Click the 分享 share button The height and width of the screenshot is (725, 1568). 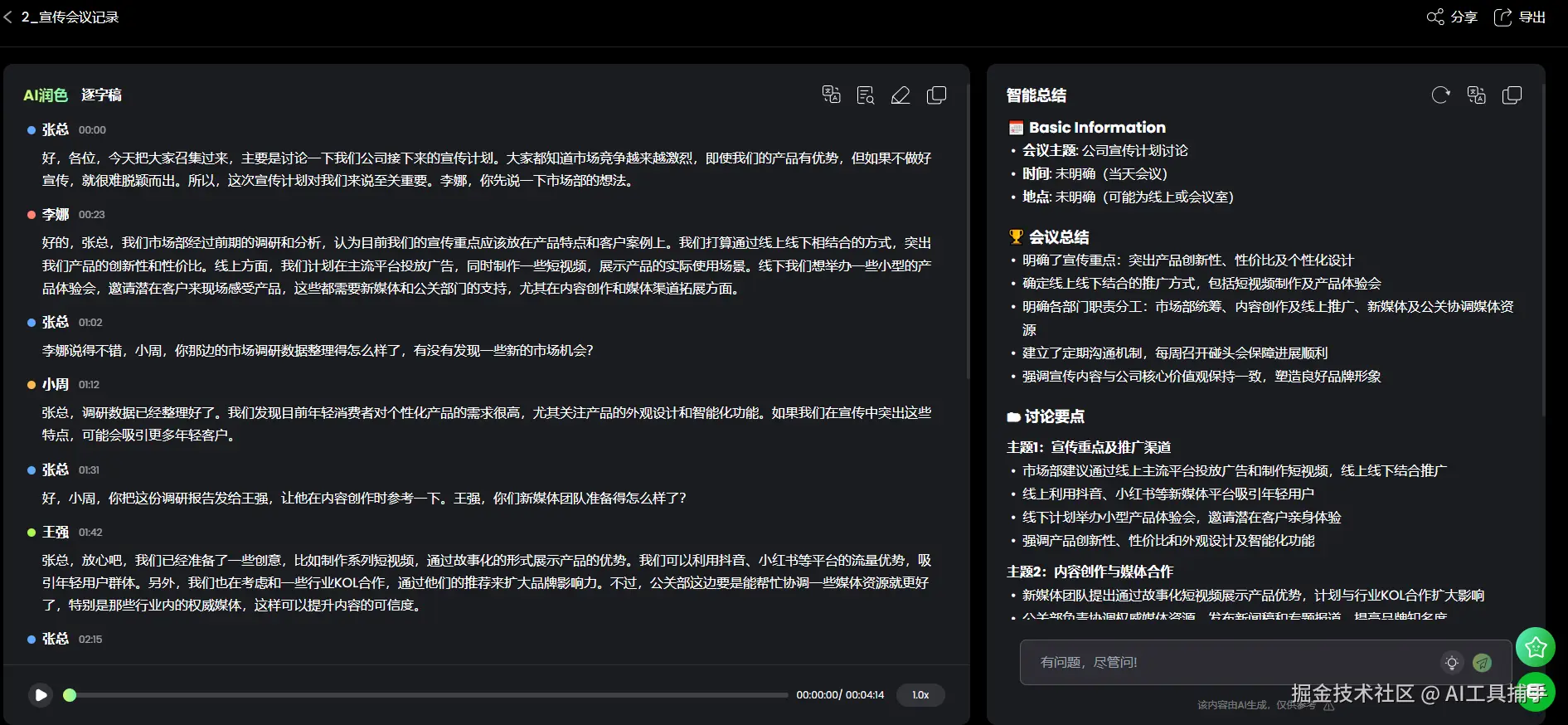pyautogui.click(x=1452, y=17)
